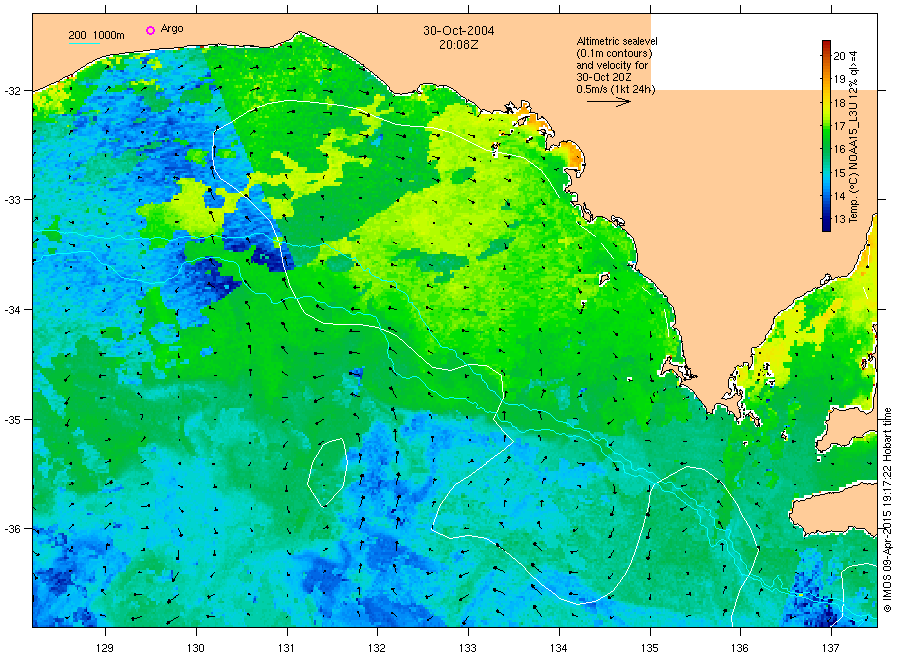Click the cyan depth contour legend line
Image resolution: width=900 pixels, height=660 pixels.
[x=84, y=43]
